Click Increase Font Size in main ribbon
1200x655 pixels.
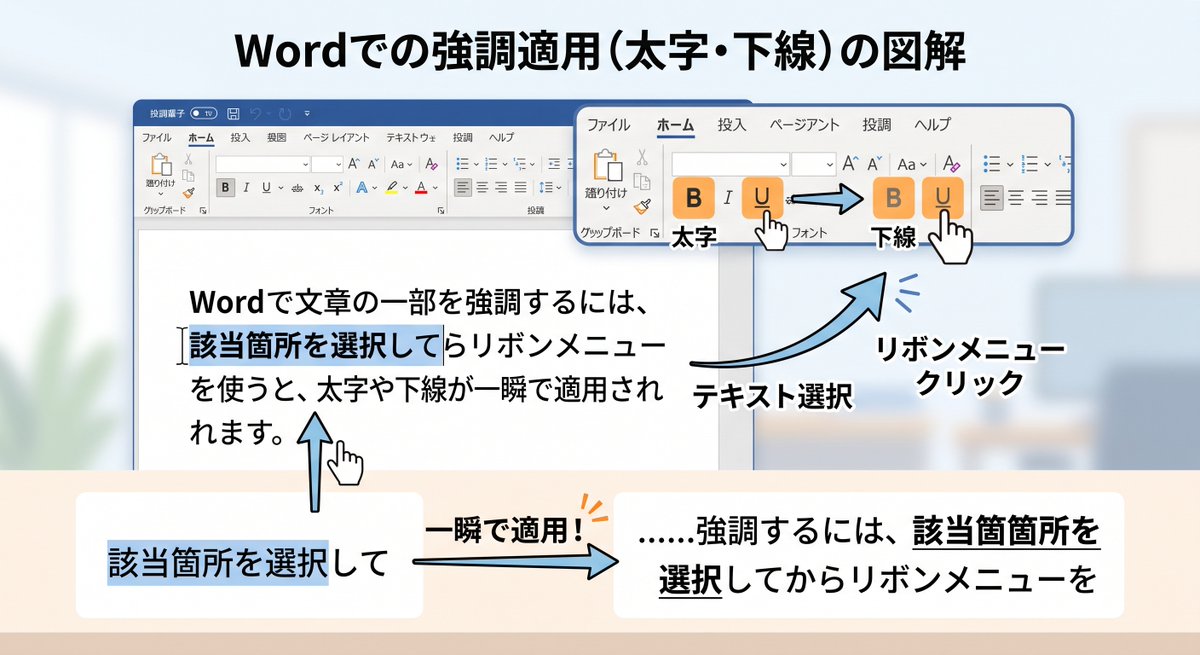point(354,164)
